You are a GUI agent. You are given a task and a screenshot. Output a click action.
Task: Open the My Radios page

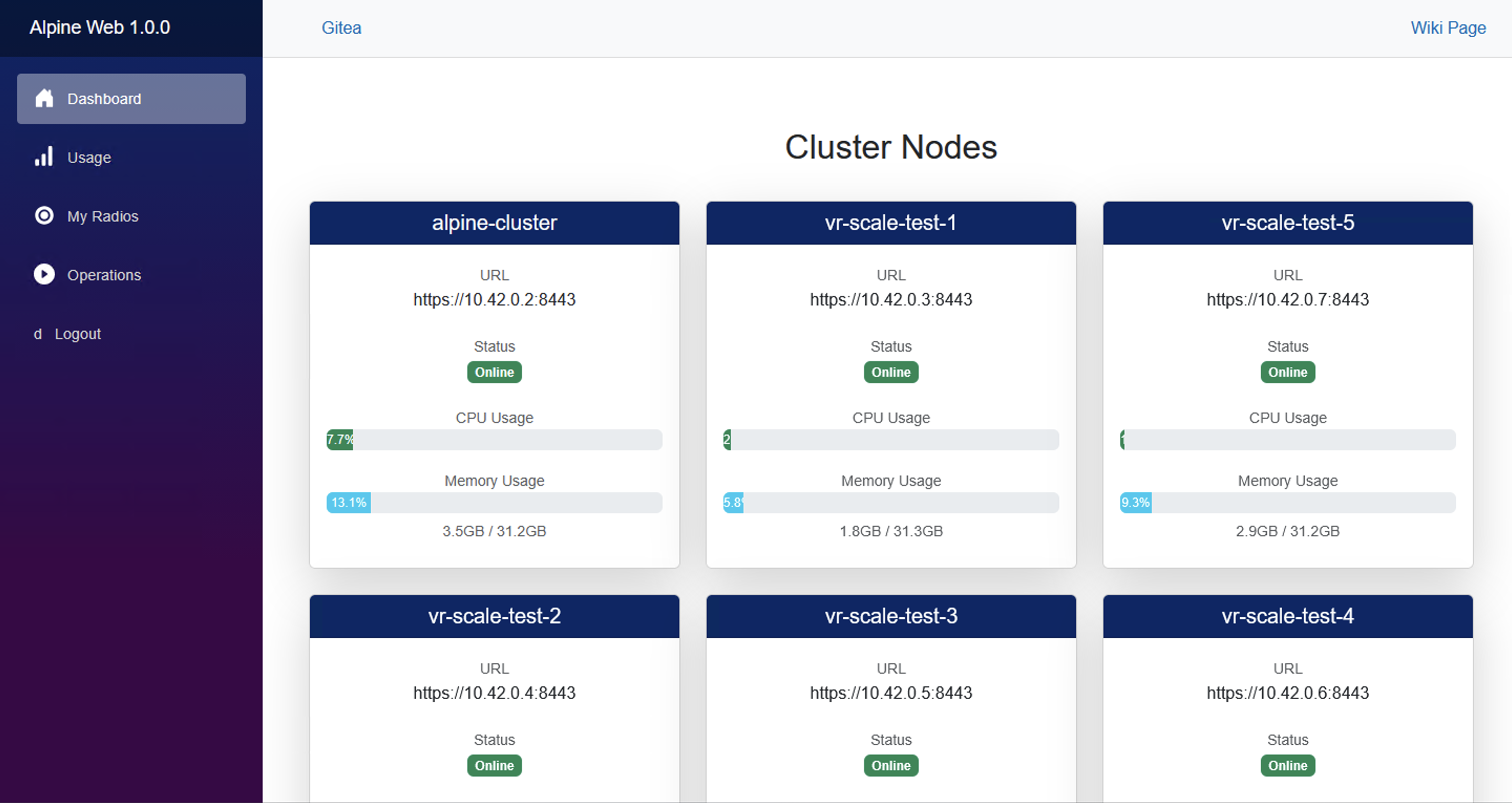pyautogui.click(x=103, y=216)
